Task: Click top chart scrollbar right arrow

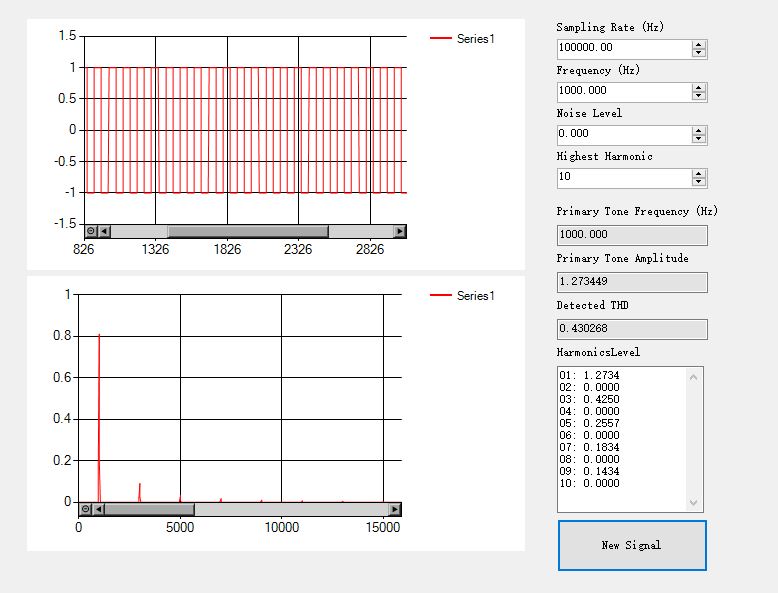Action: click(x=400, y=231)
